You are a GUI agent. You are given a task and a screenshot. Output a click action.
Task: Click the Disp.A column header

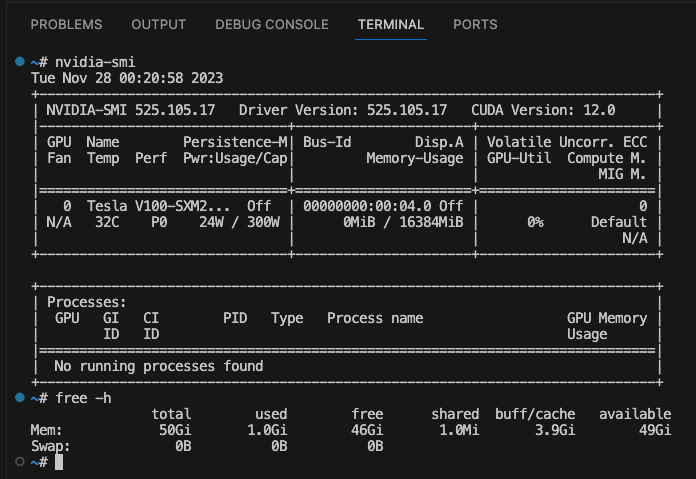click(439, 142)
